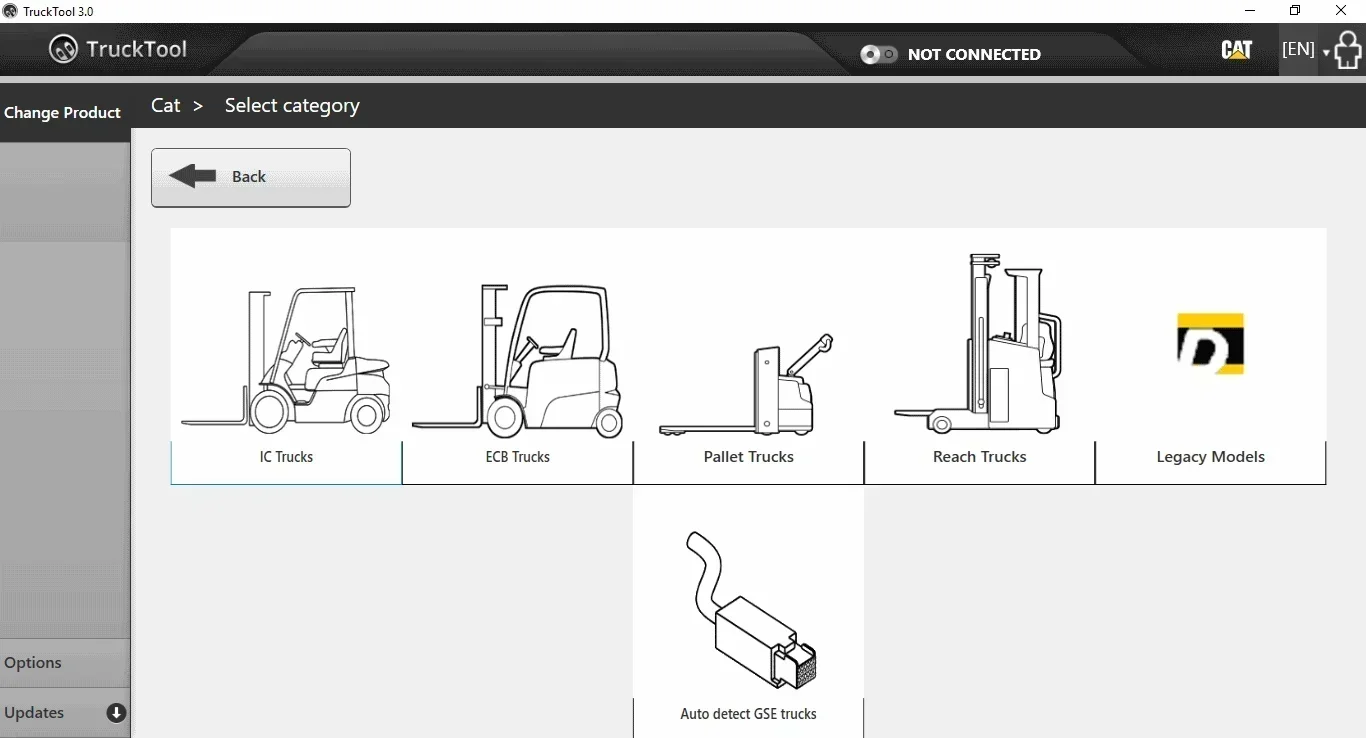The image size is (1366, 738).
Task: Select the IC Trucks forklift image
Action: 286,360
